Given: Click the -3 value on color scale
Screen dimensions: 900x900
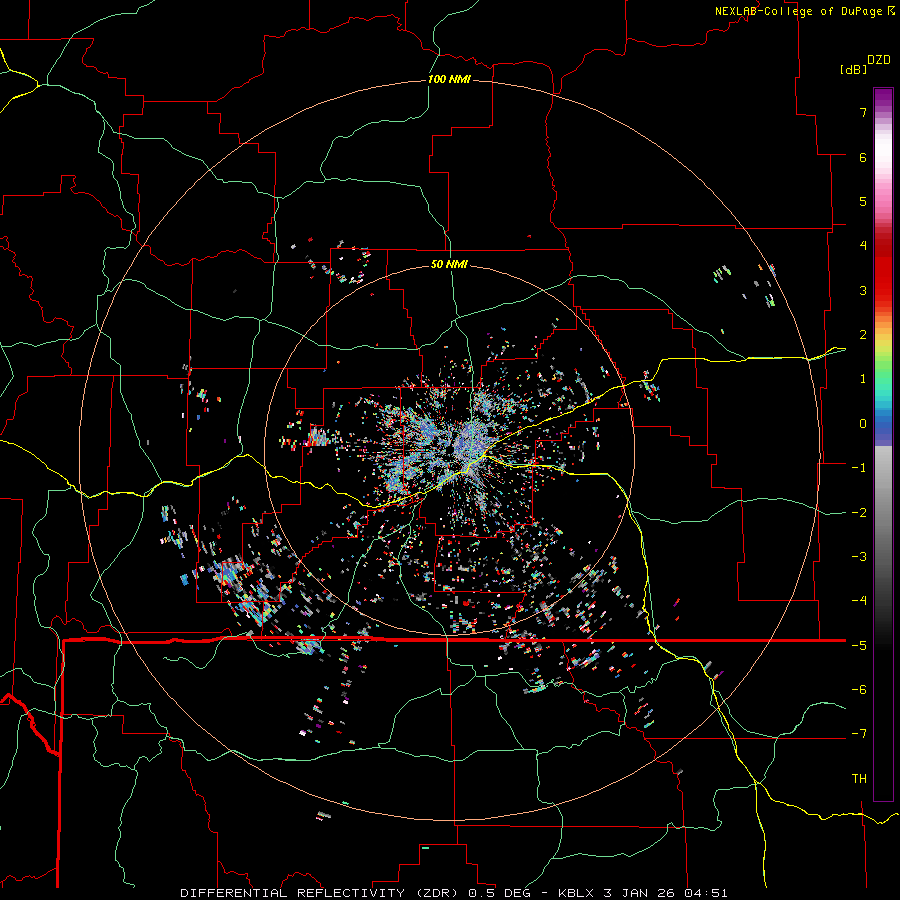Looking at the screenshot, I should click(859, 557).
